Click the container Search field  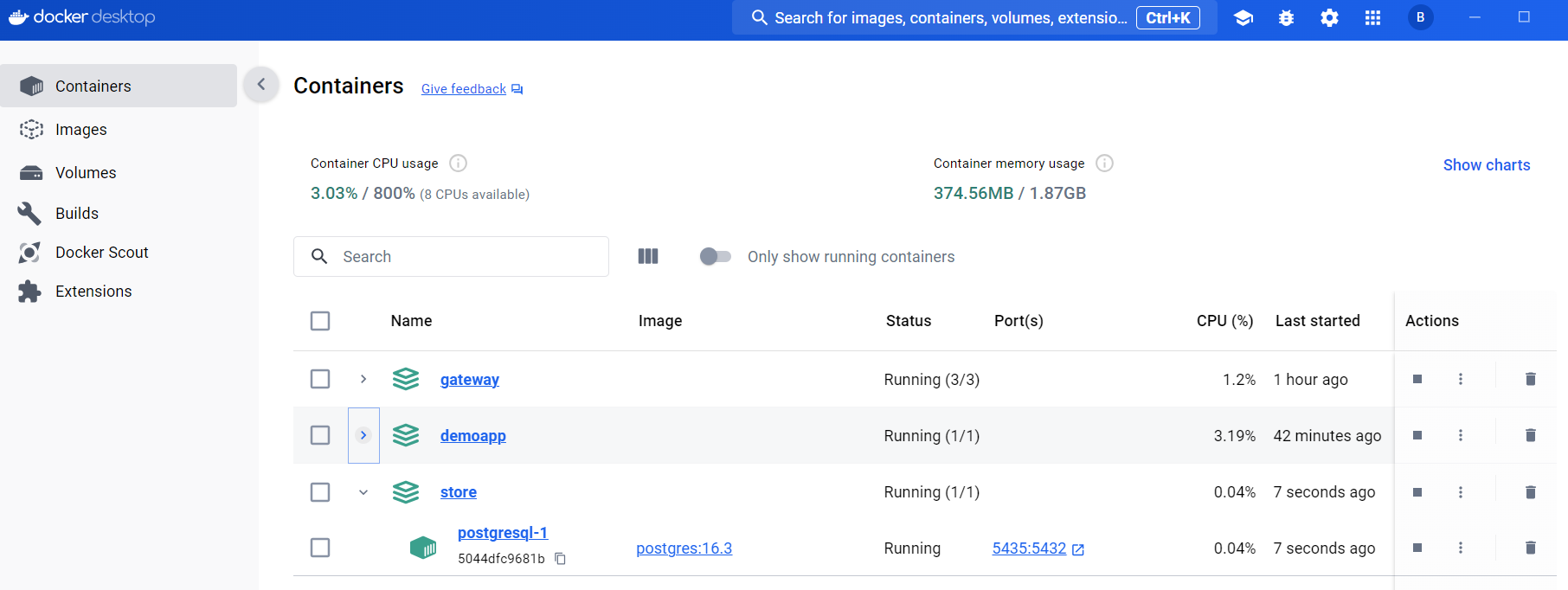pyautogui.click(x=451, y=256)
